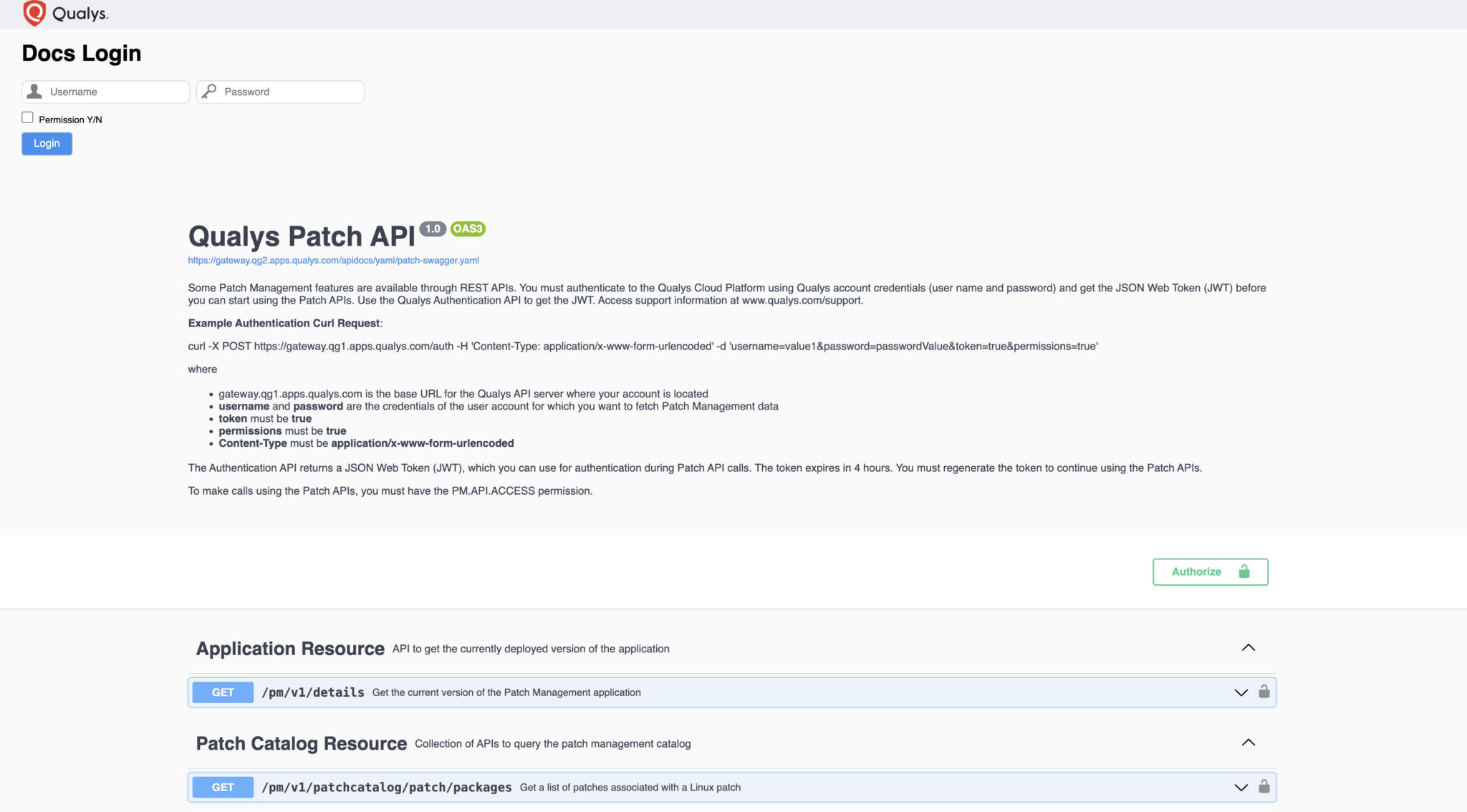
Task: Click the GET badge on the patch packages endpoint
Action: [222, 787]
